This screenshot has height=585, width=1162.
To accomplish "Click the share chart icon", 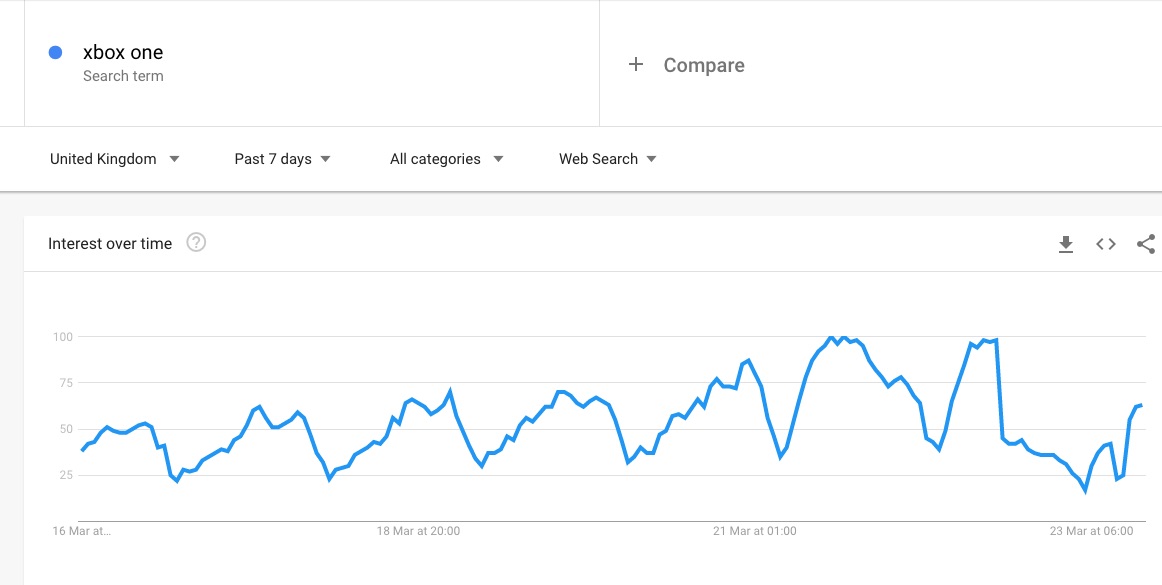I will coord(1146,244).
